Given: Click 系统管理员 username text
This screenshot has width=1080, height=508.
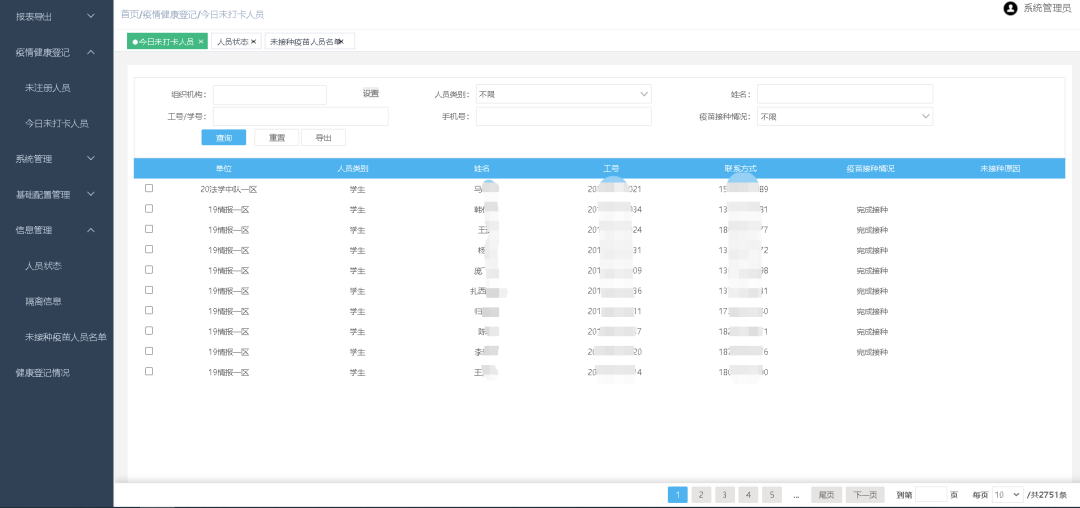Looking at the screenshot, I should click(1047, 8).
